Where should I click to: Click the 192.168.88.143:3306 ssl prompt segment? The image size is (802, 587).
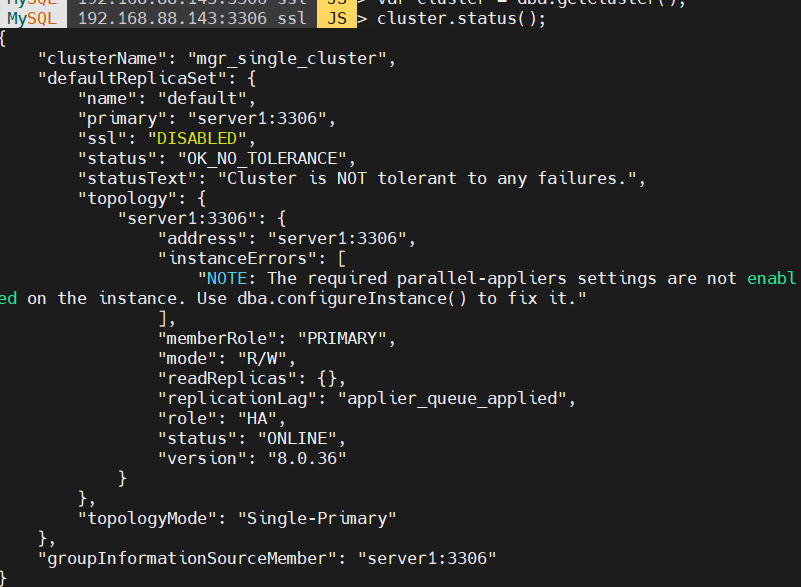pos(192,19)
